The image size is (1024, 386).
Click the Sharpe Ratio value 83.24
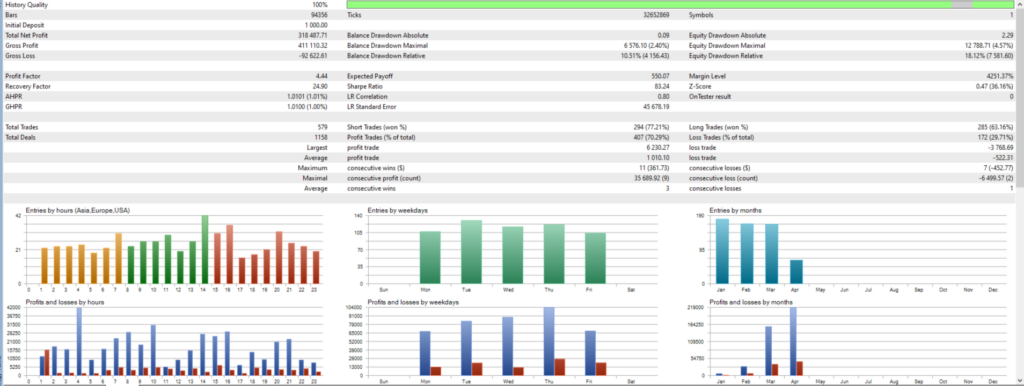[662, 86]
